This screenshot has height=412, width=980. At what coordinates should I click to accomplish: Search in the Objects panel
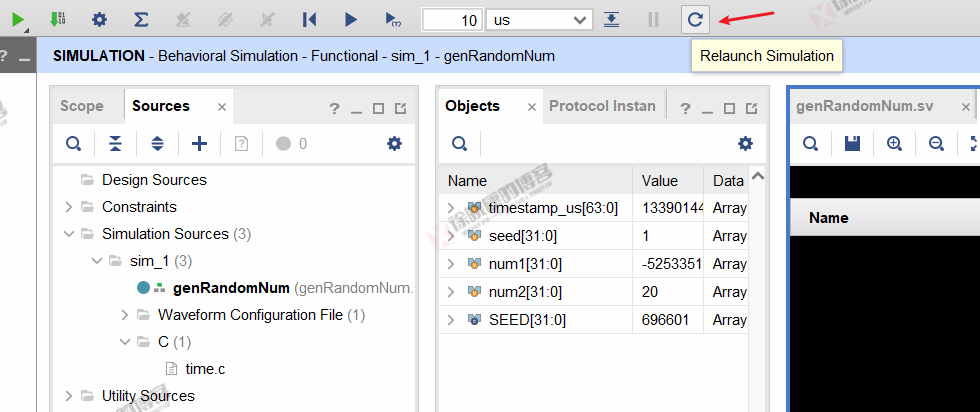point(459,144)
